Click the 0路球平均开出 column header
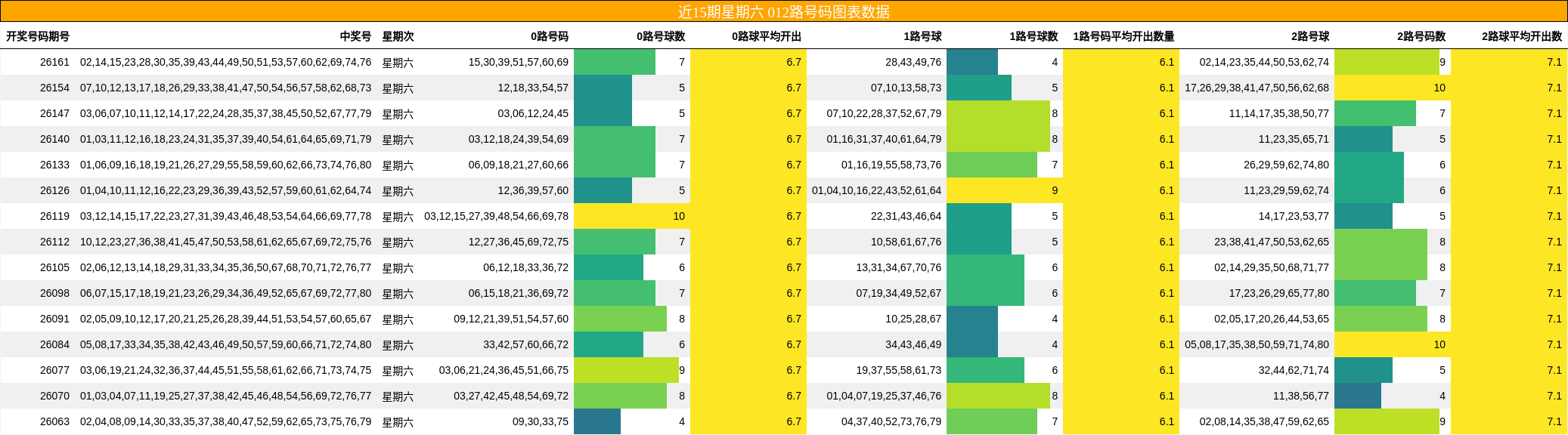Viewport: 1568px width, 435px height. [767, 36]
